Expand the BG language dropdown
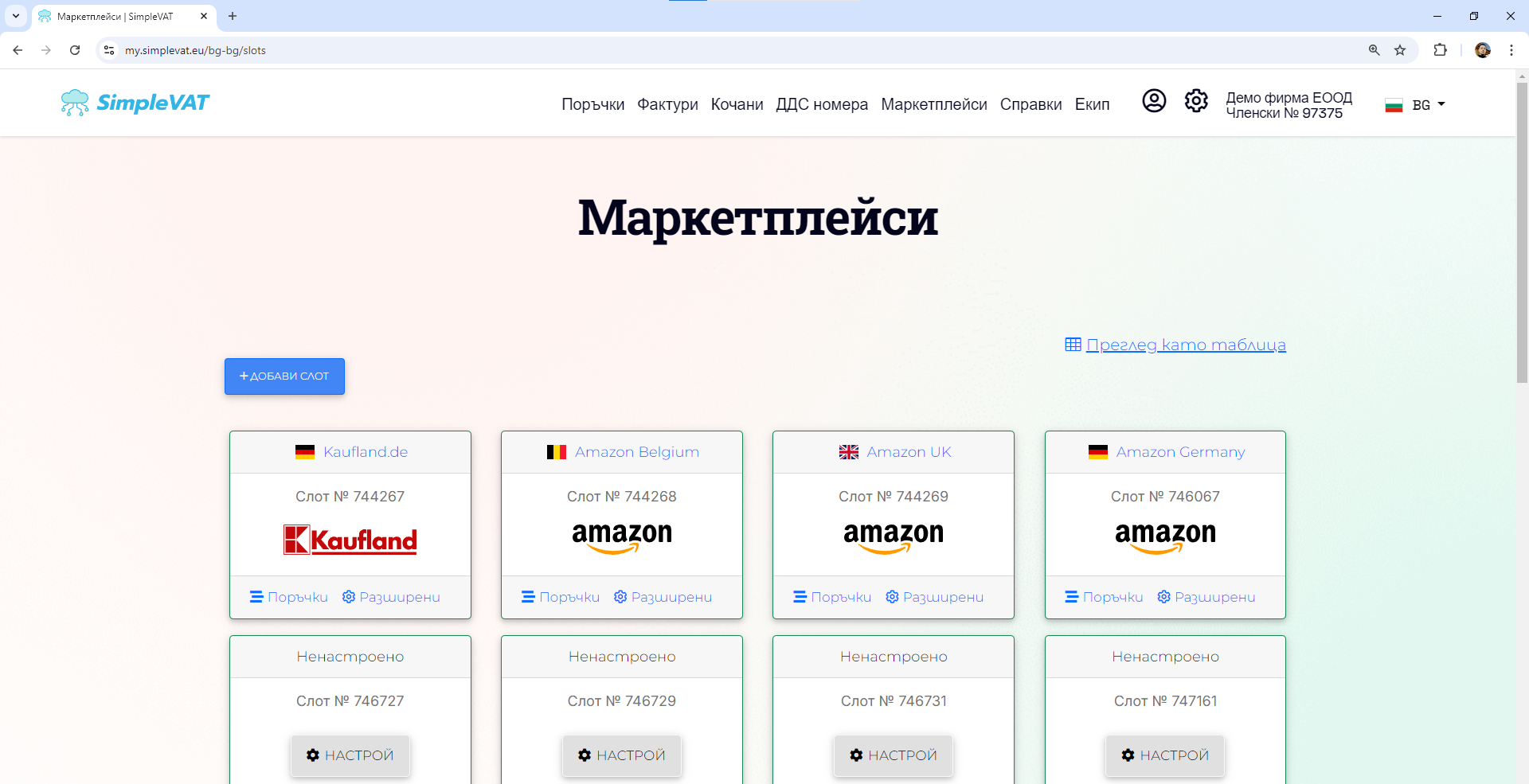 point(1429,105)
